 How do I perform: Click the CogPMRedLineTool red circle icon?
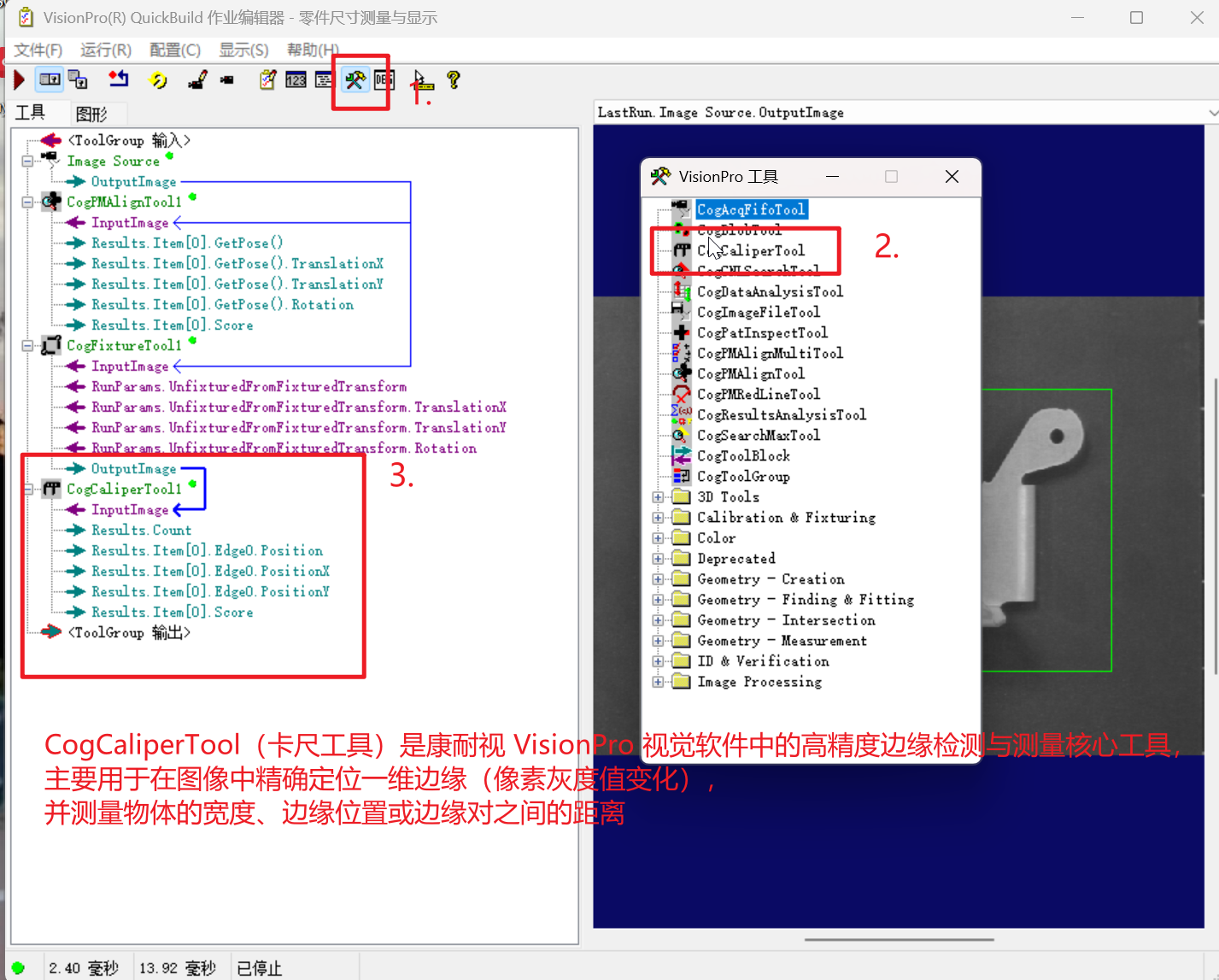[681, 394]
